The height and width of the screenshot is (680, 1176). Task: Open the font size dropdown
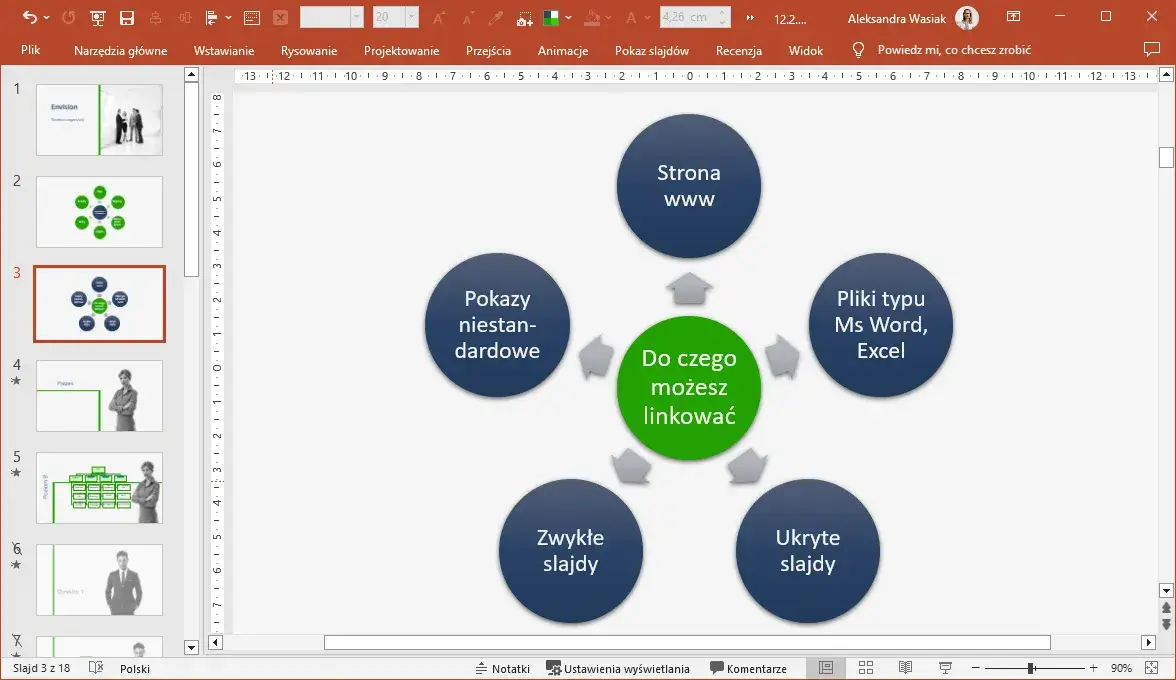(409, 17)
